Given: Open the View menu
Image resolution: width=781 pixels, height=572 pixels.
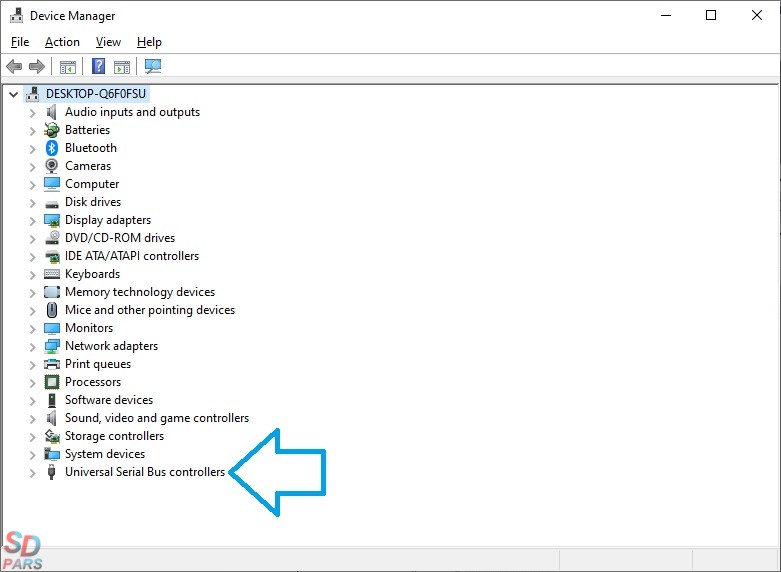Looking at the screenshot, I should point(108,42).
